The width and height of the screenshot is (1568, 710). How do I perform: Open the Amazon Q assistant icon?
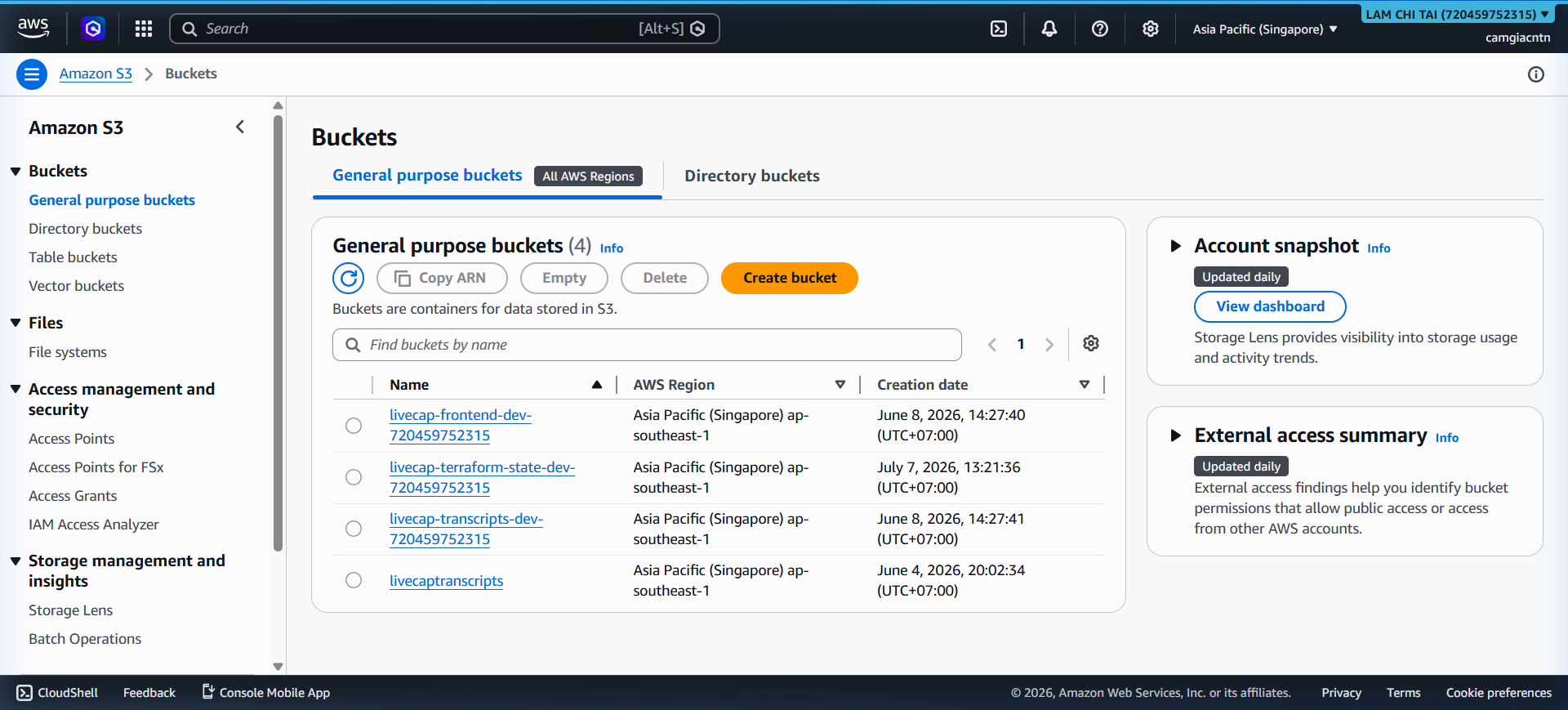(93, 29)
